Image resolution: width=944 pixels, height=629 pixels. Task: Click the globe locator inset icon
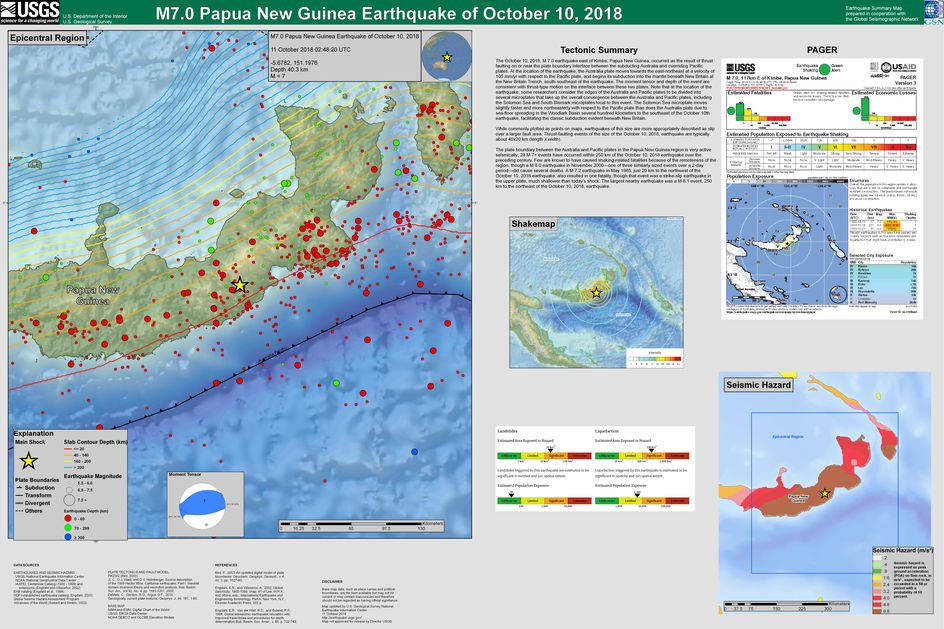(446, 58)
